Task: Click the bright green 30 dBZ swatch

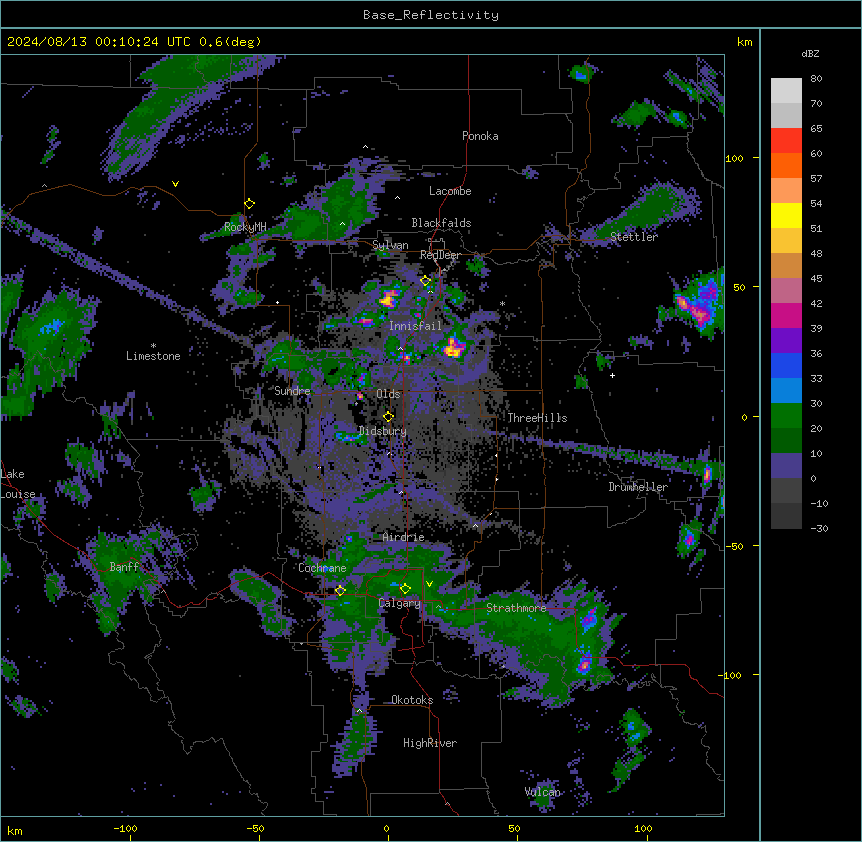Action: pyautogui.click(x=786, y=416)
